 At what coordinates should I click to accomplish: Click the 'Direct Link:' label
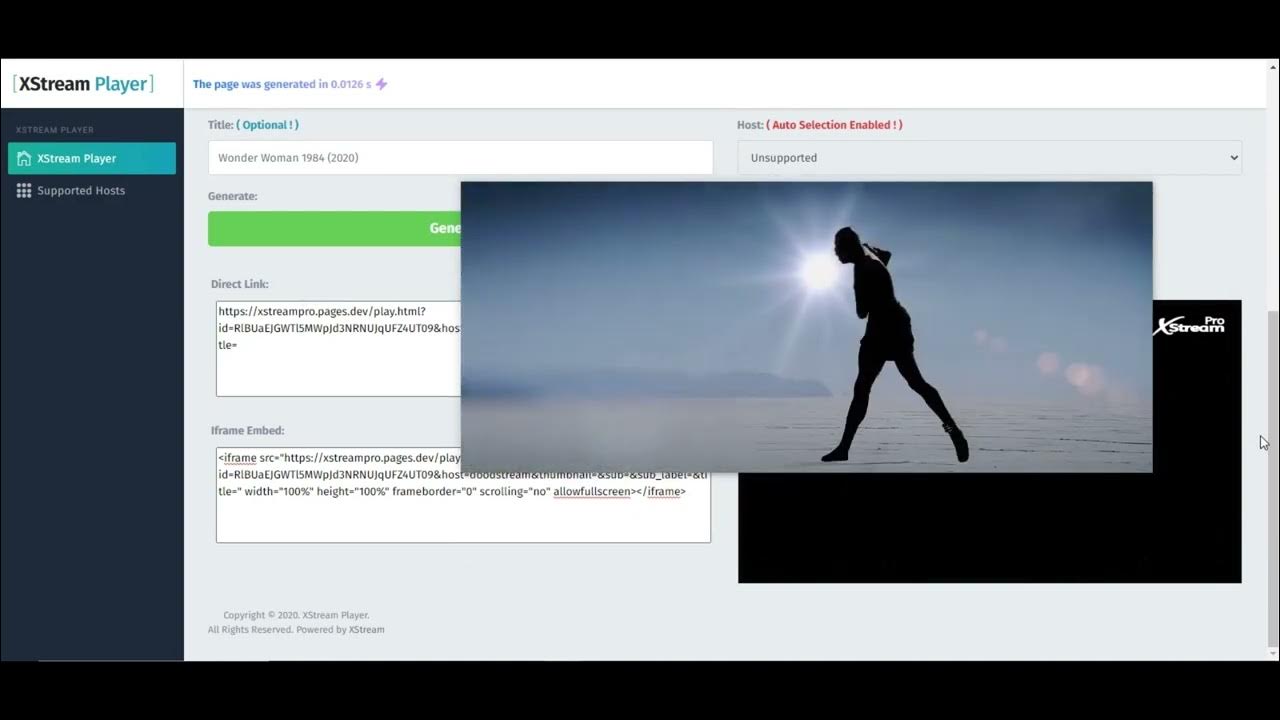click(x=240, y=284)
